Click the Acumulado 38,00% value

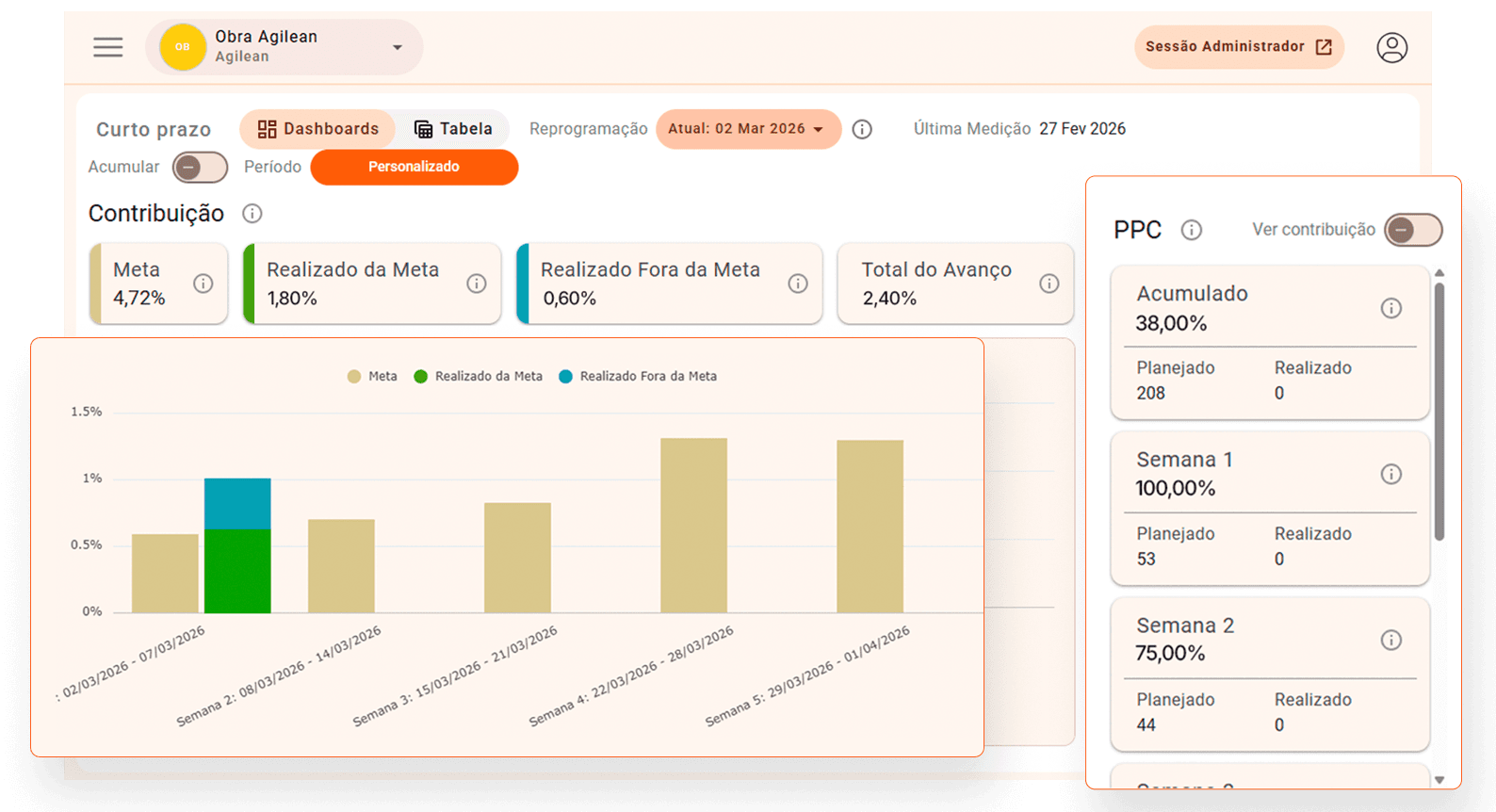1171,323
